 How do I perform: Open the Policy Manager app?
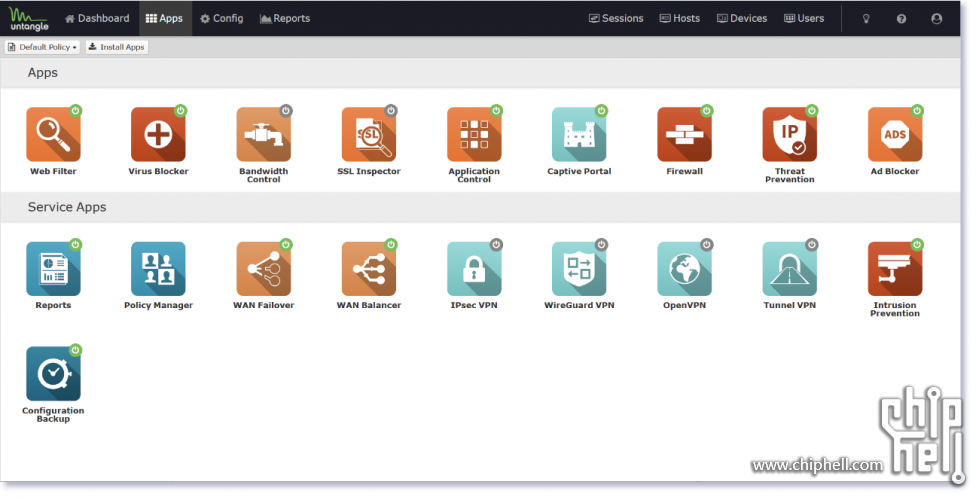[x=158, y=269]
